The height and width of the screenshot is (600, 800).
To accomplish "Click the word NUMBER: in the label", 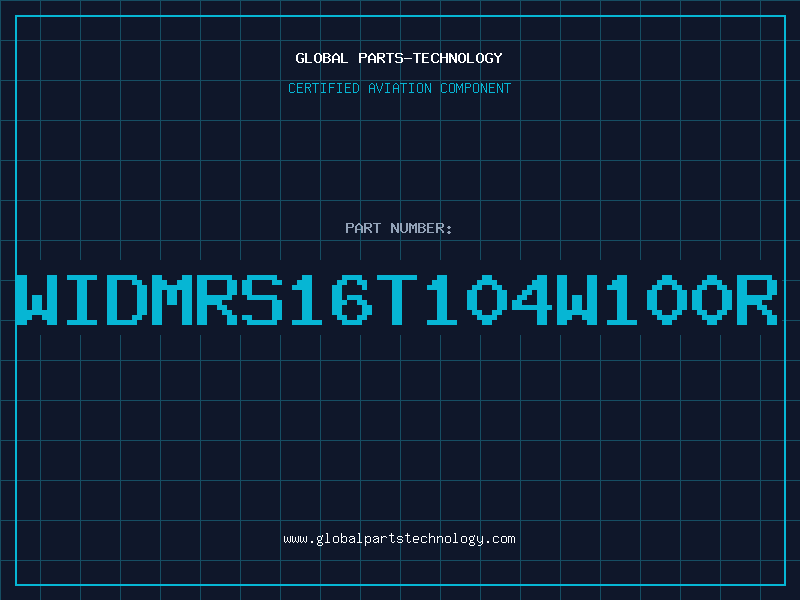I will [421, 228].
